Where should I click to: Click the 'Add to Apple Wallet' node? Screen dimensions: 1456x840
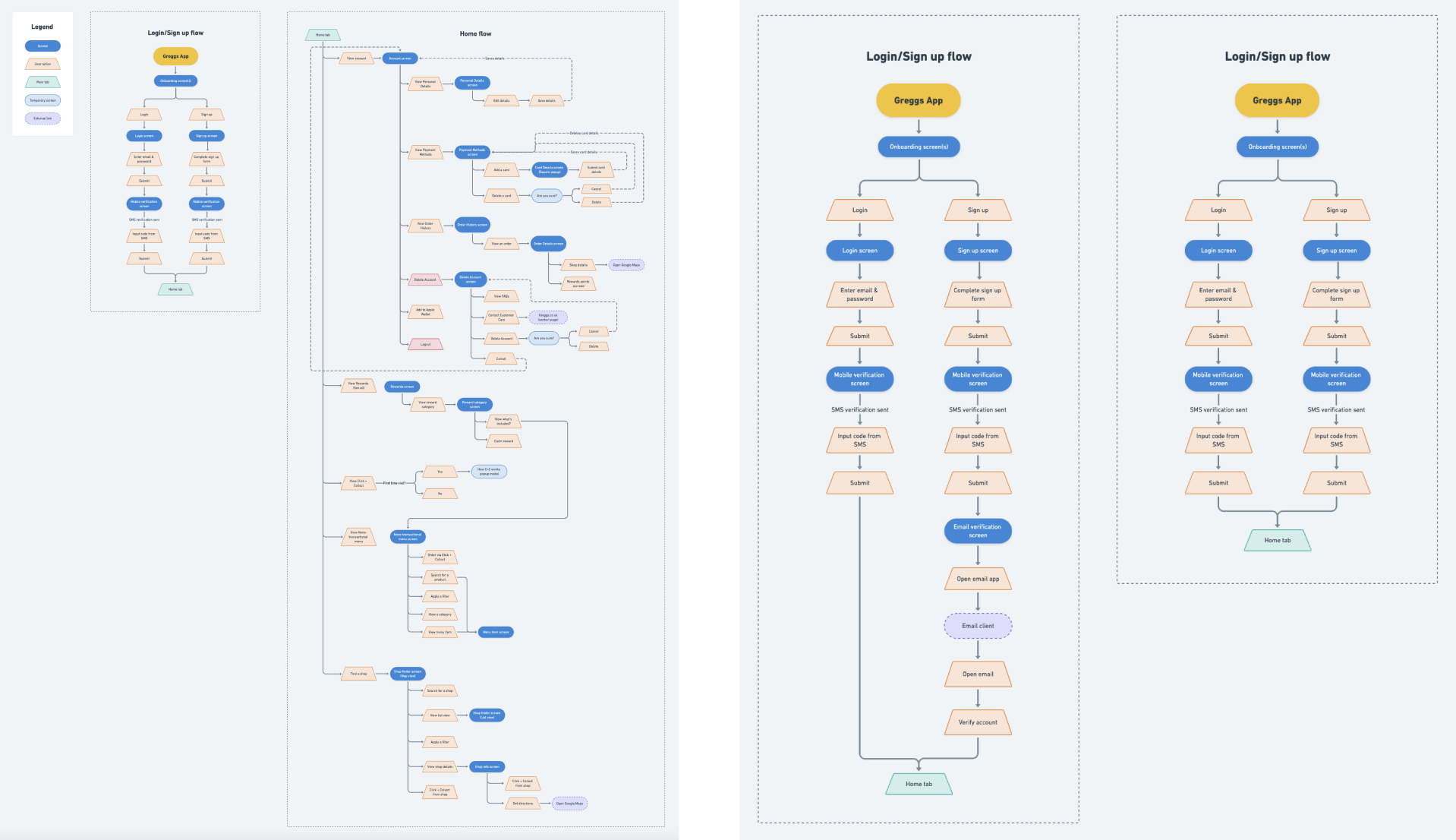pyautogui.click(x=425, y=311)
